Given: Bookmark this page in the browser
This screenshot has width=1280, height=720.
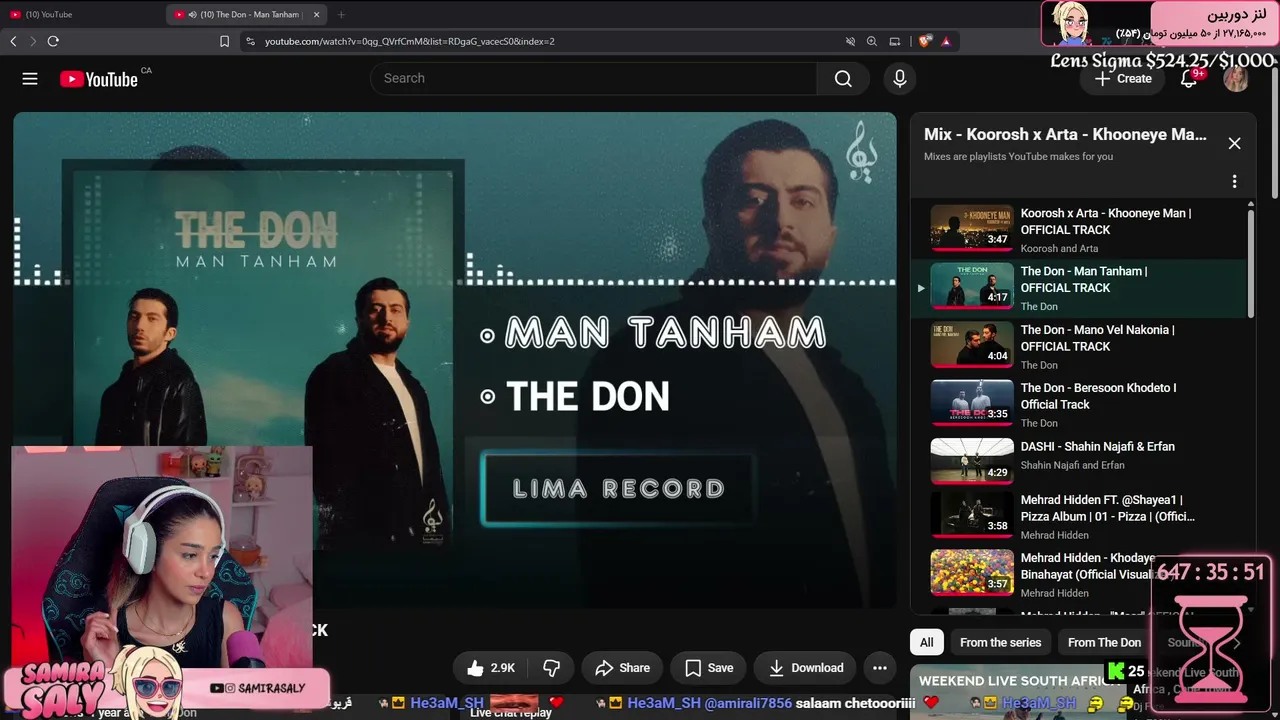Looking at the screenshot, I should (x=224, y=41).
